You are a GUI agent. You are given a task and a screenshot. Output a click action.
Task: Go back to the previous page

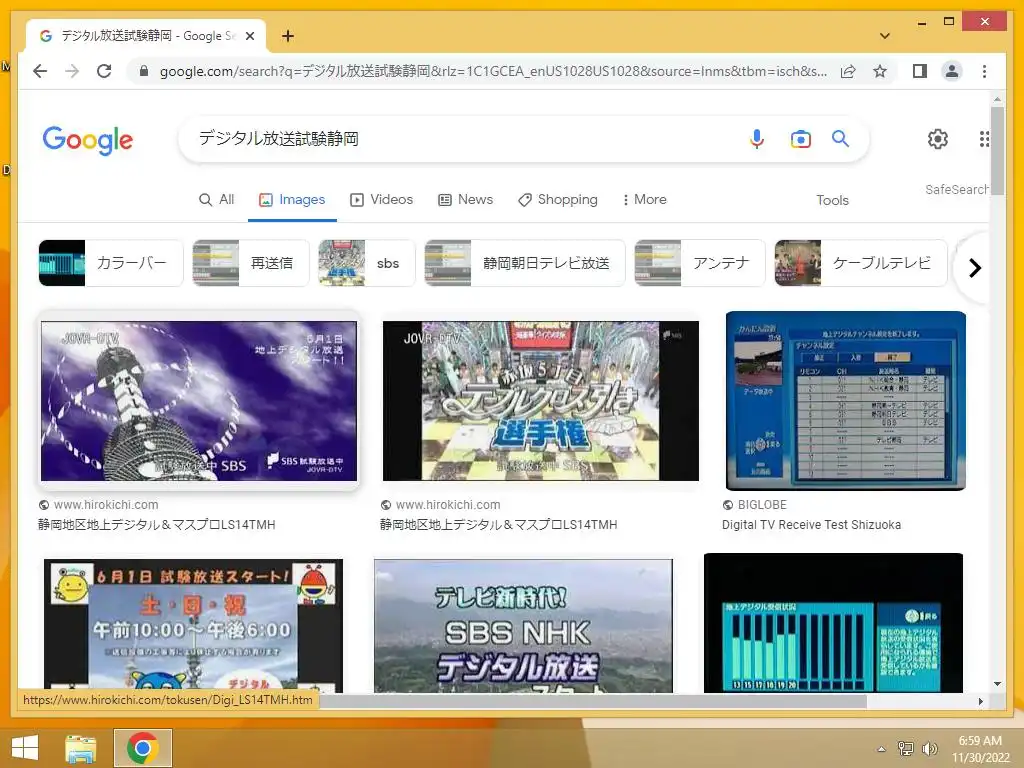pyautogui.click(x=40, y=71)
